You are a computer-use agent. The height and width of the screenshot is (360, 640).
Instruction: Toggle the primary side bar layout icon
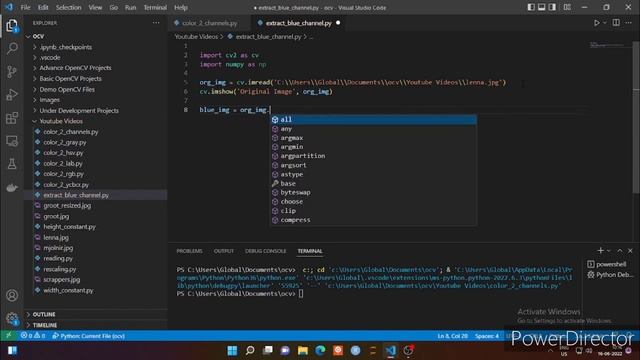[x=531, y=7]
